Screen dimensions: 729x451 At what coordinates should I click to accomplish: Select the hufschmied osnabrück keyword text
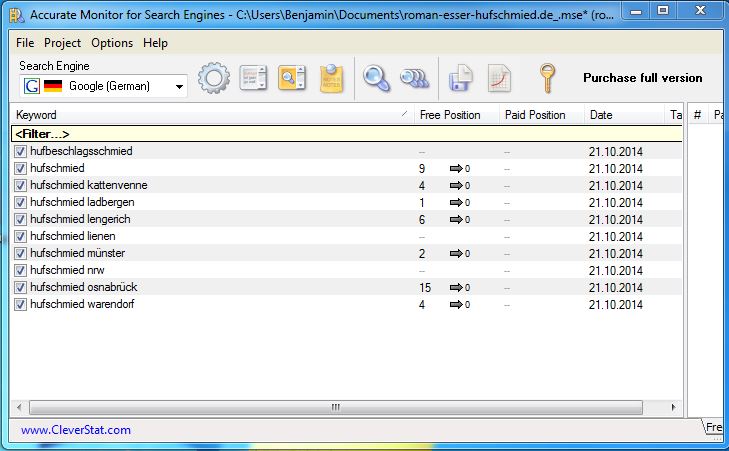point(84,287)
